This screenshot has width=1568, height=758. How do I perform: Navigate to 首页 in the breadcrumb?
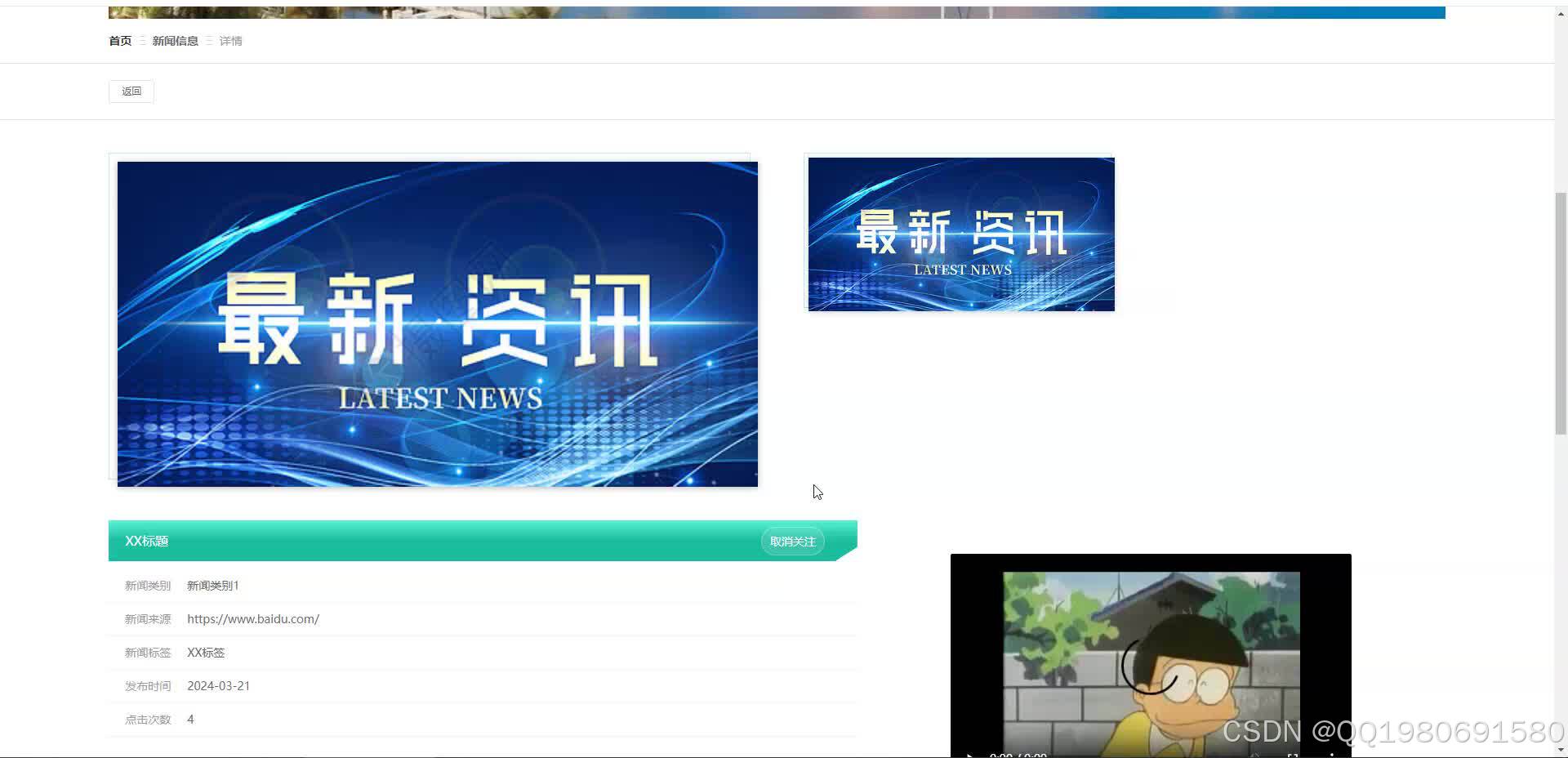(x=119, y=40)
